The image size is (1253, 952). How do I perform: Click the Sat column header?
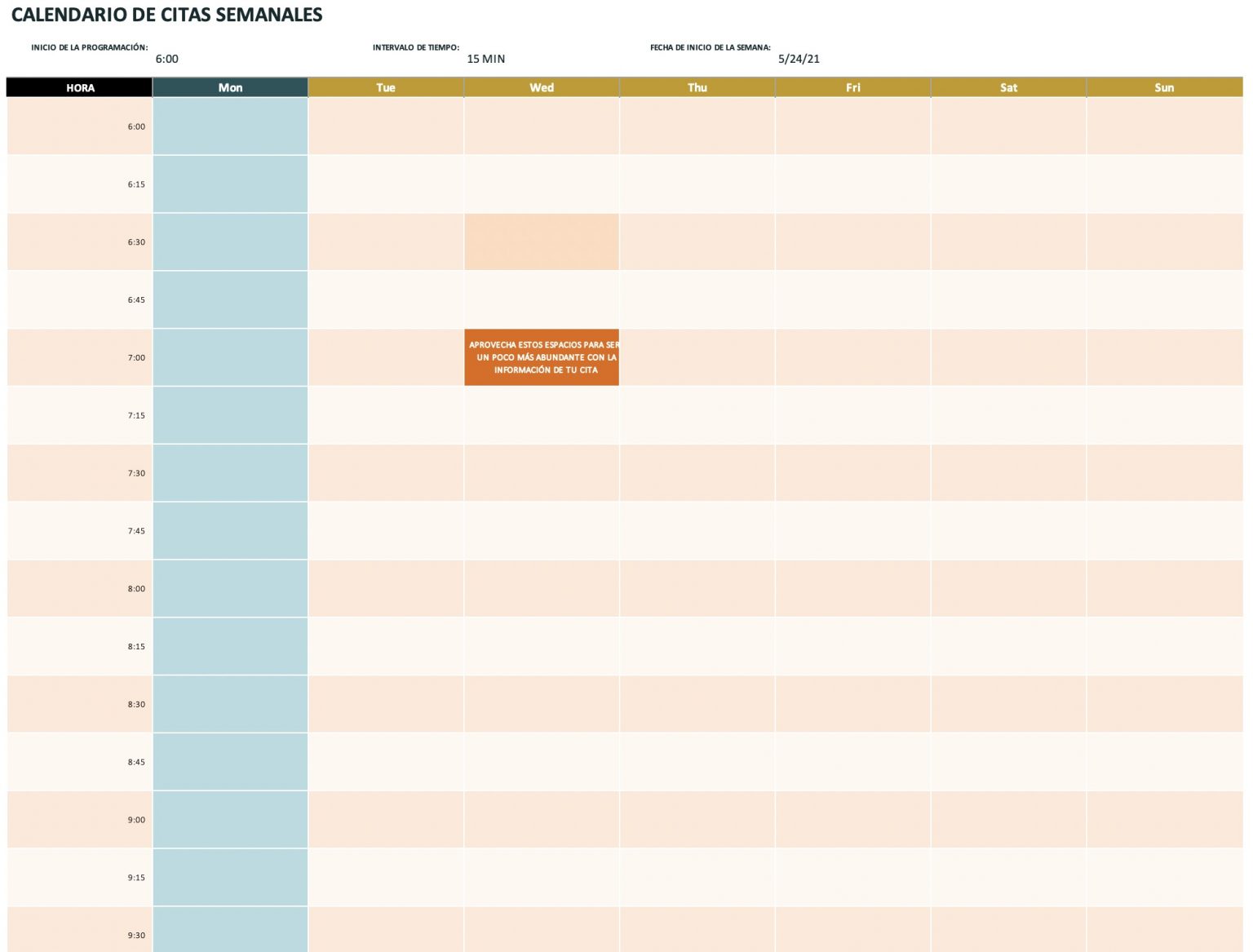(1007, 87)
